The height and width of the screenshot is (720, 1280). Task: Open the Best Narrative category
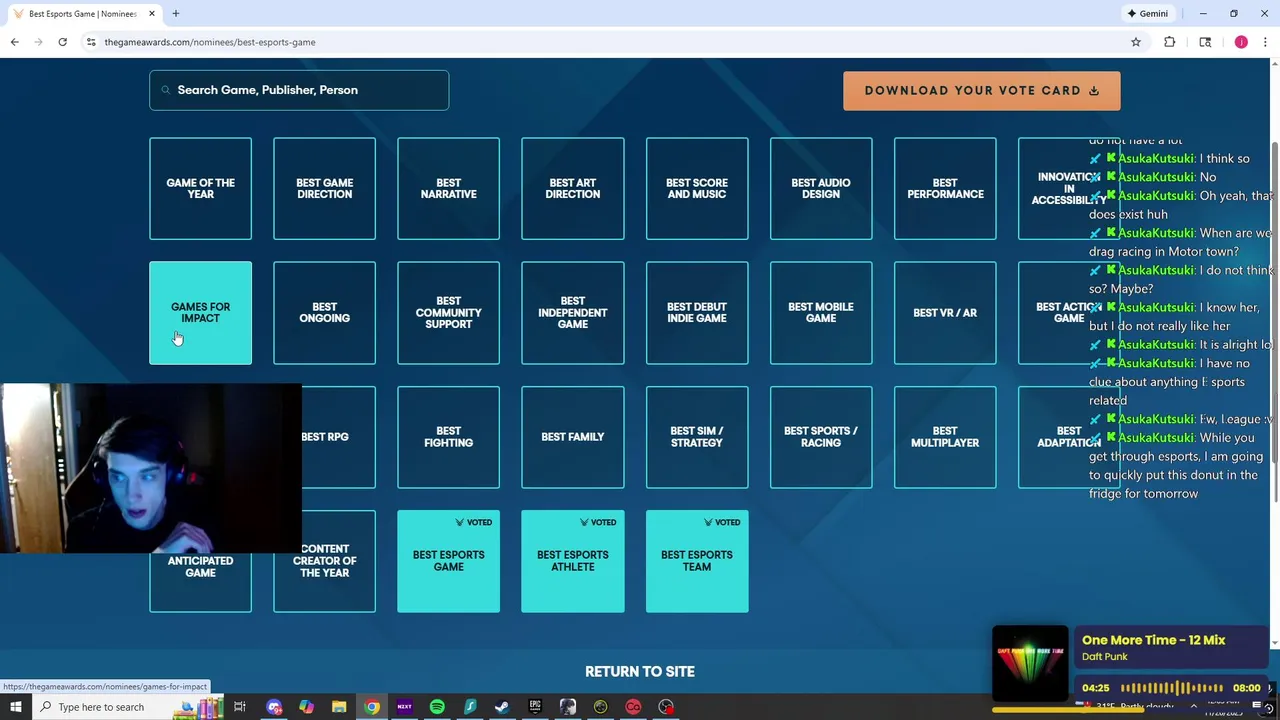pyautogui.click(x=448, y=189)
